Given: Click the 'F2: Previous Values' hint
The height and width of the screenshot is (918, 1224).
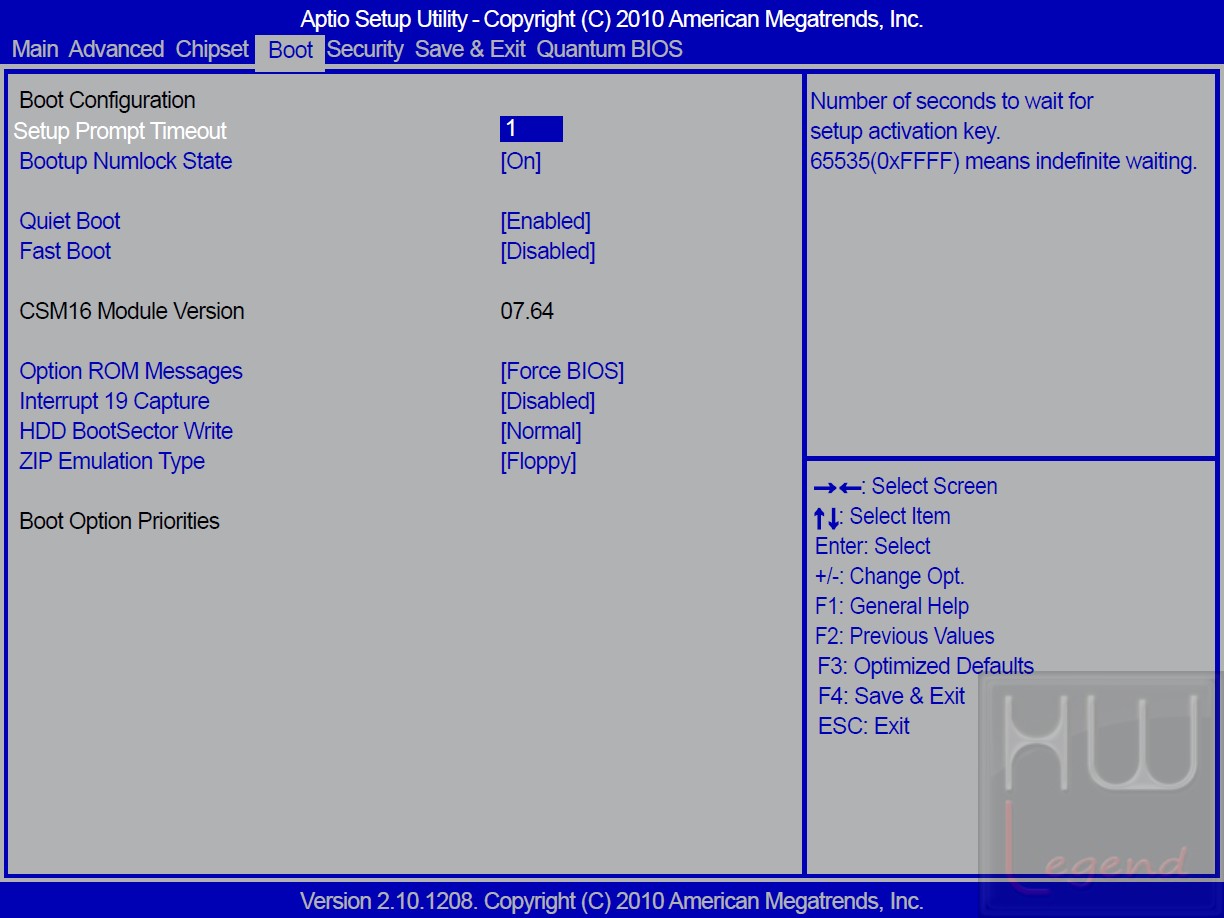Looking at the screenshot, I should (x=905, y=636).
